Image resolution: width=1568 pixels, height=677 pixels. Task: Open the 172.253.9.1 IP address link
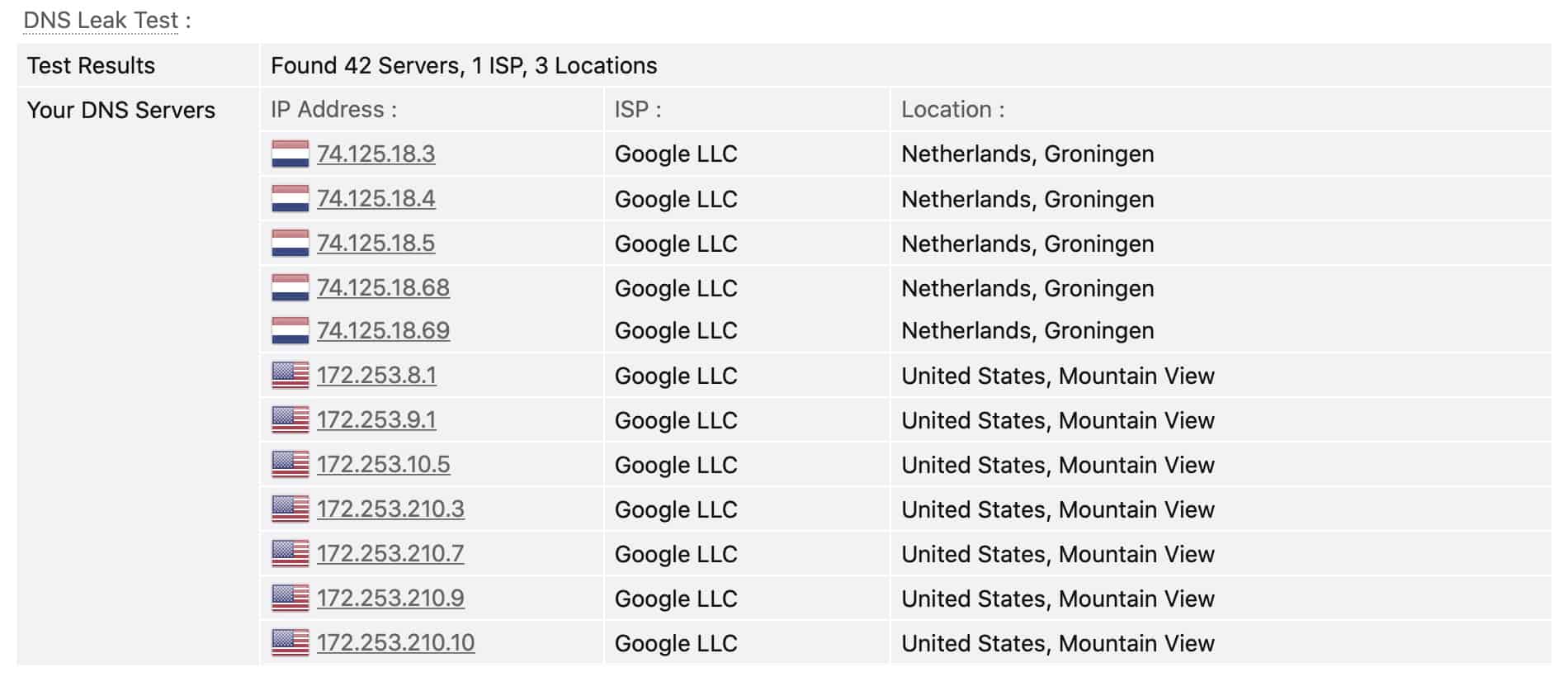click(x=376, y=419)
